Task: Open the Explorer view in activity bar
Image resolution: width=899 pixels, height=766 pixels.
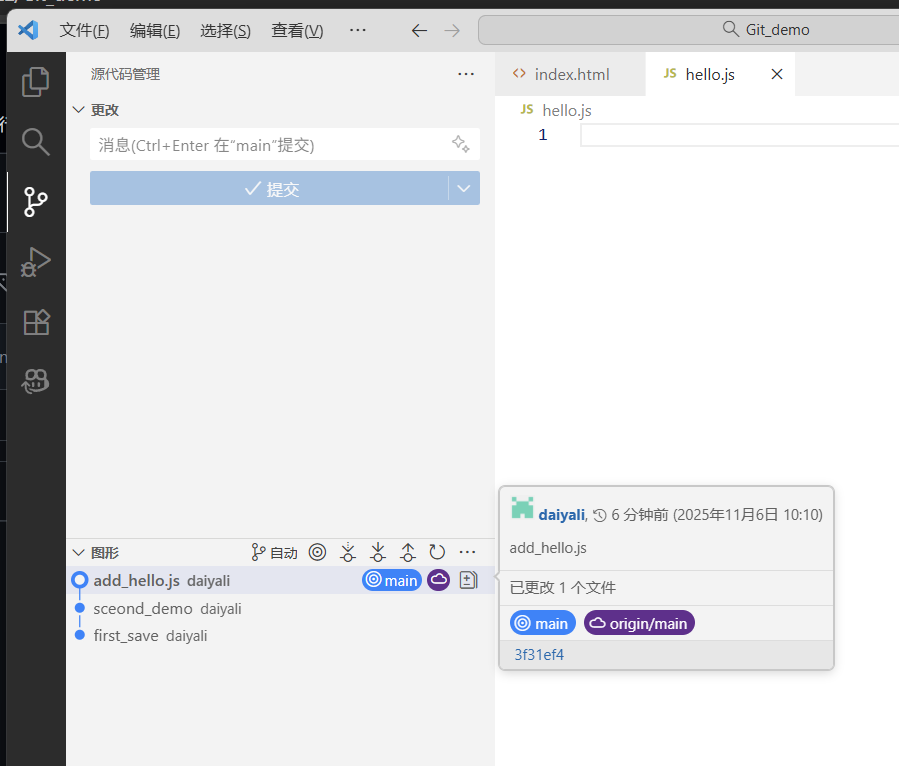Action: pyautogui.click(x=35, y=82)
